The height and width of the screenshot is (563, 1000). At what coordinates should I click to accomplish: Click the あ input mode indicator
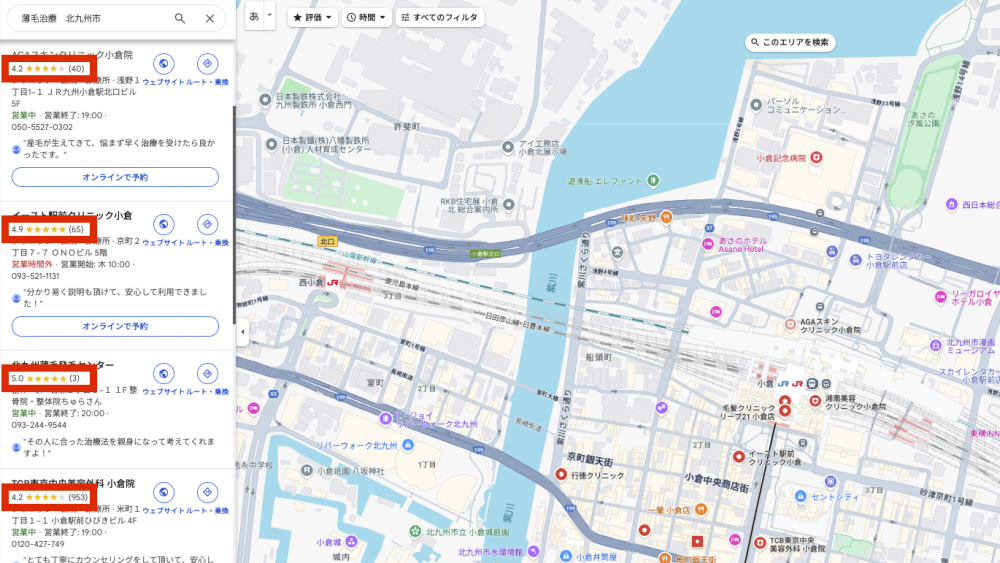tap(254, 17)
